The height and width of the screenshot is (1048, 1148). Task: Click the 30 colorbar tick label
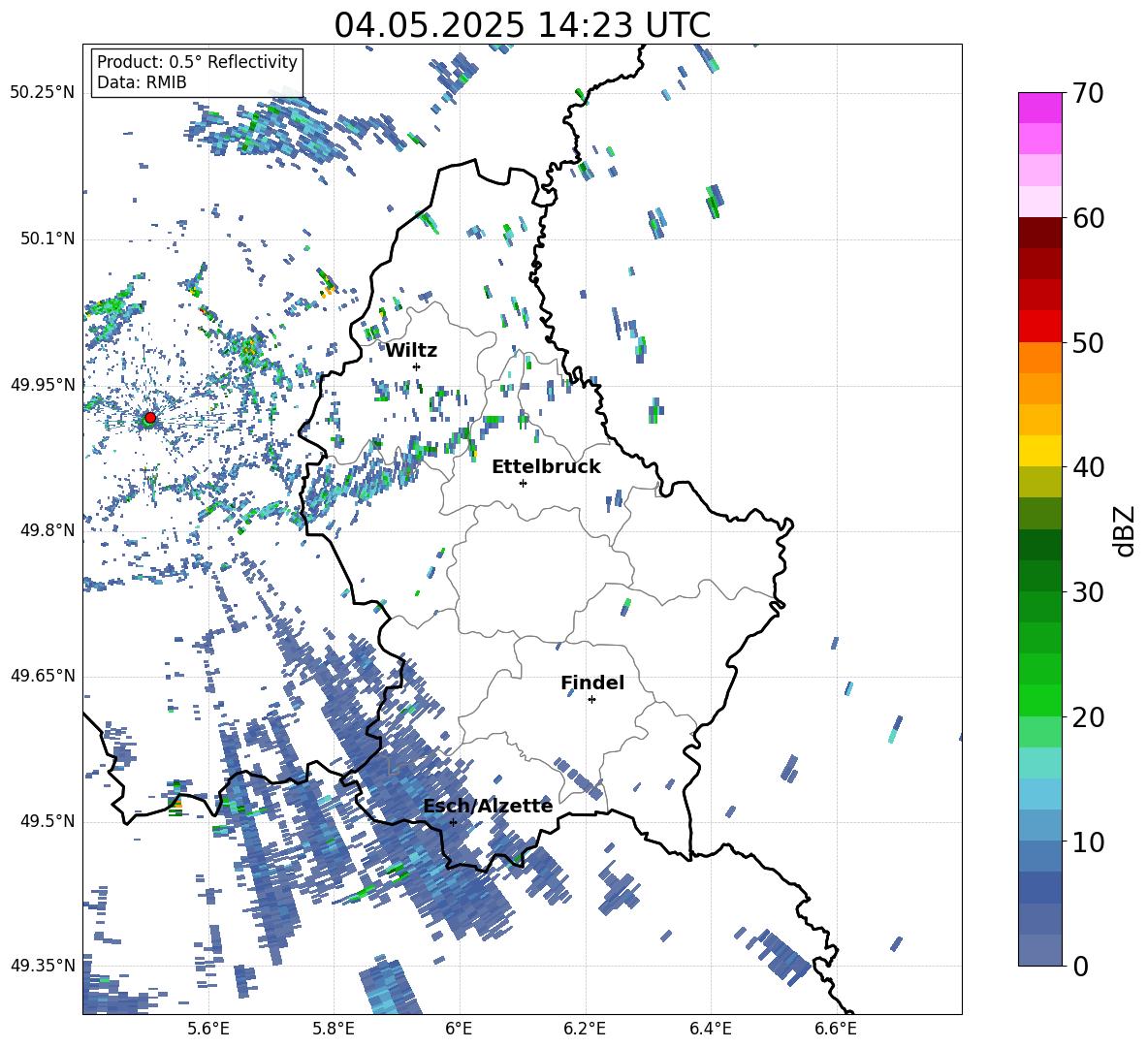pos(1088,591)
